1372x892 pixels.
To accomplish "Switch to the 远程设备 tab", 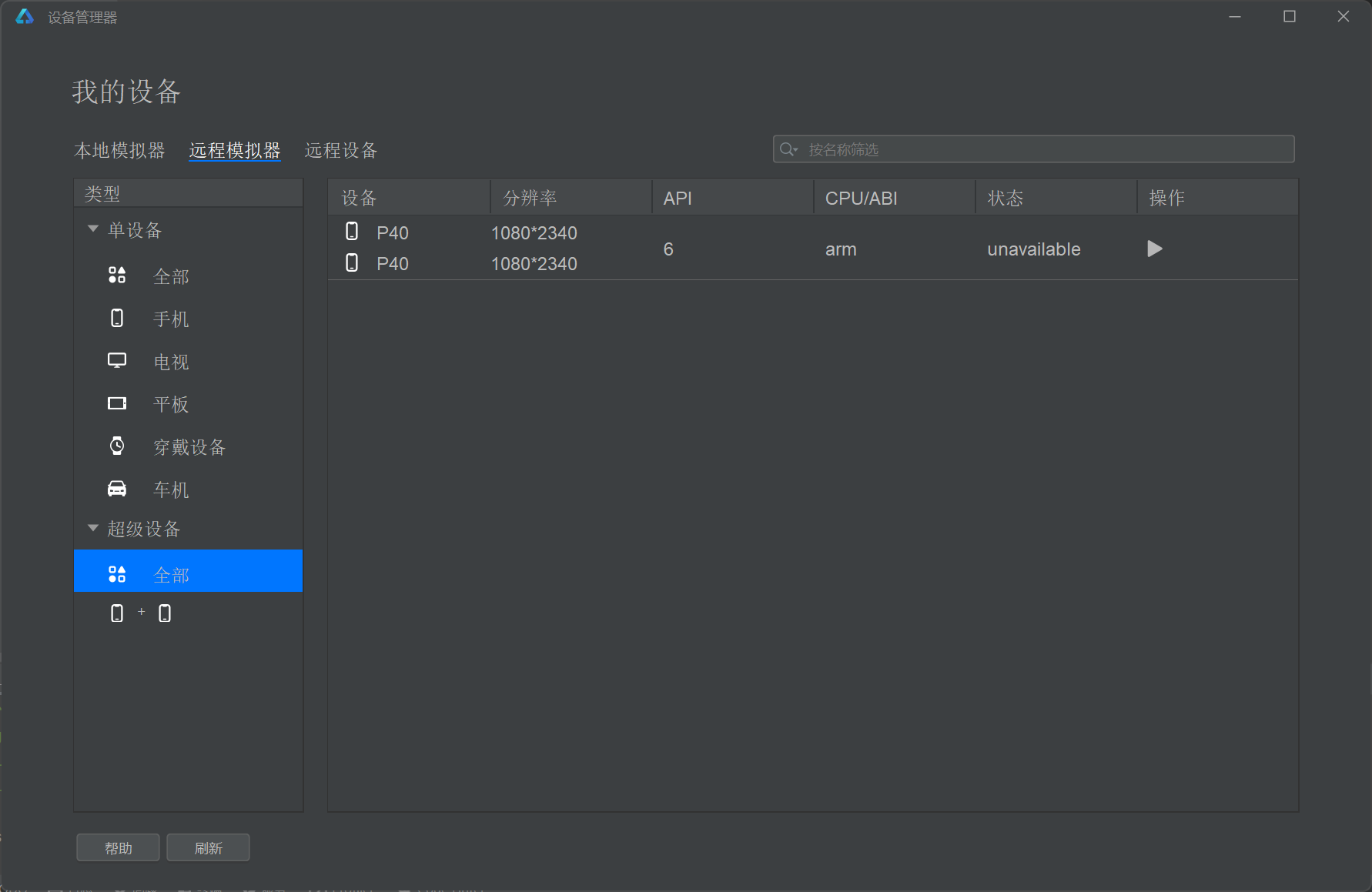I will tap(341, 150).
